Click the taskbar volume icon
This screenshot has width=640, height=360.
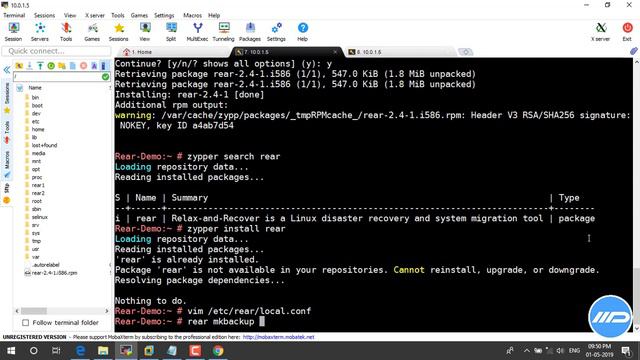560,351
